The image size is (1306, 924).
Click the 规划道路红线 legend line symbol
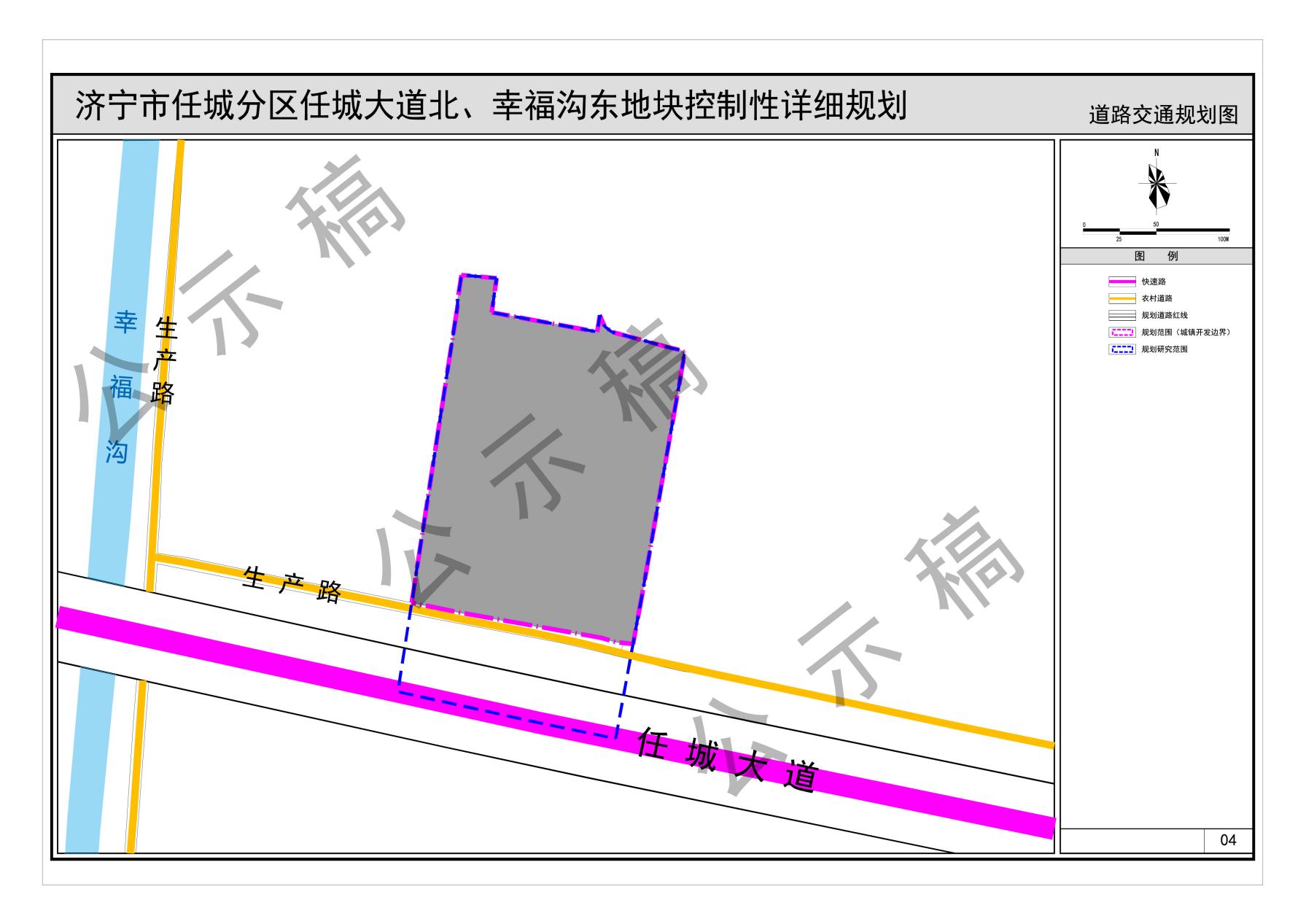pyautogui.click(x=1122, y=316)
